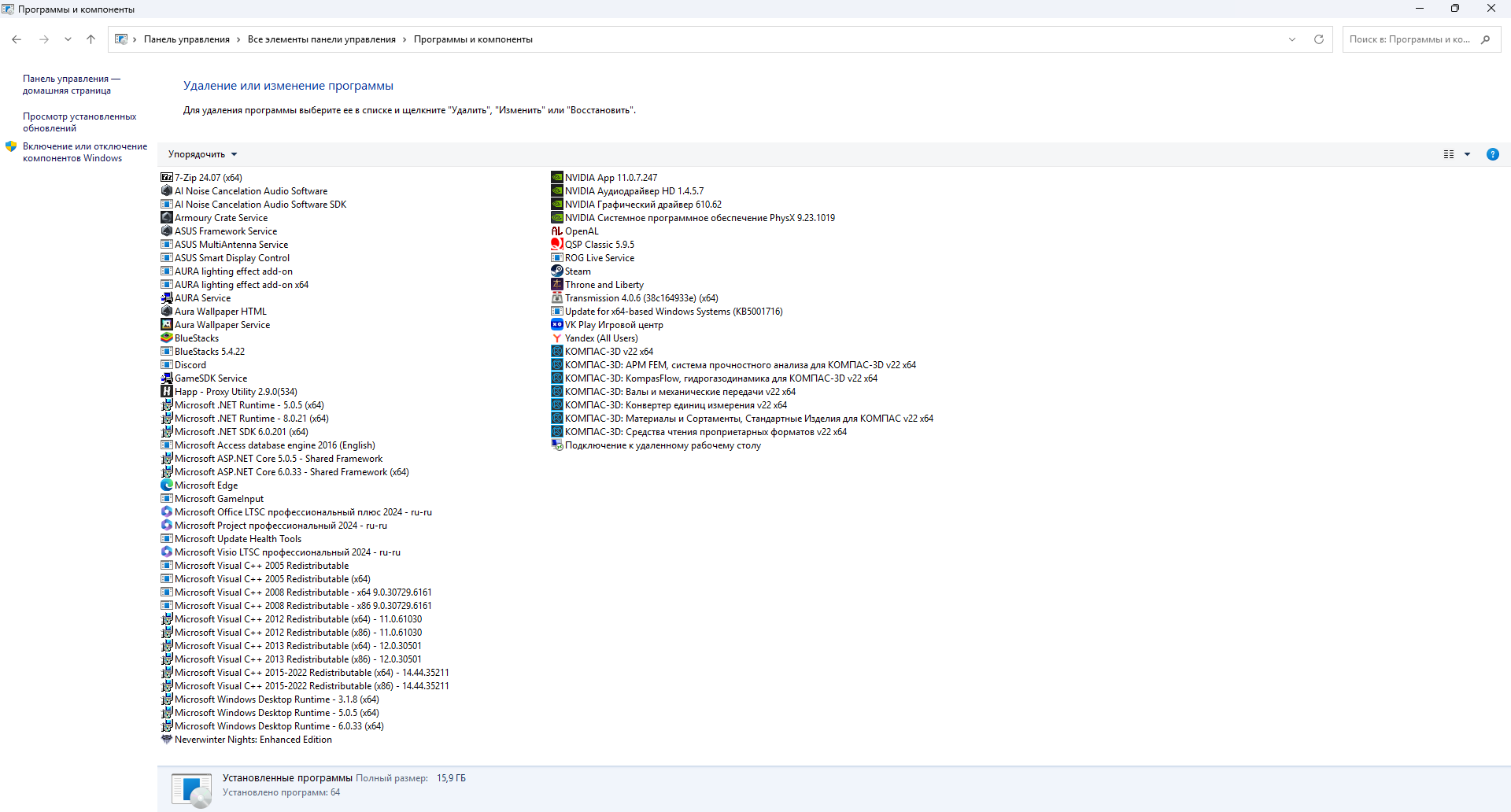The height and width of the screenshot is (812, 1511).
Task: Select the NVIDIA App 11.0.7.247 icon
Action: click(x=557, y=177)
